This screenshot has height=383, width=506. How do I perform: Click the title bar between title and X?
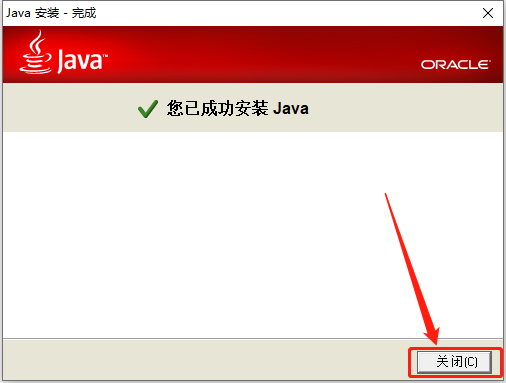click(x=287, y=13)
